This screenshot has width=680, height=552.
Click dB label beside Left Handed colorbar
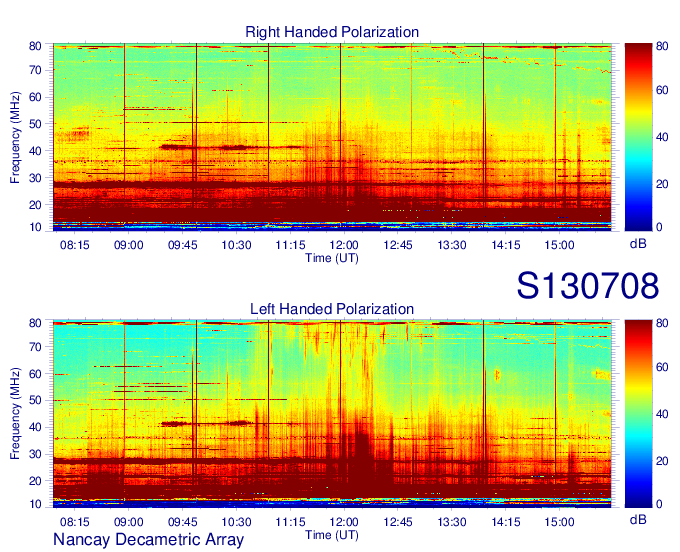[638, 520]
